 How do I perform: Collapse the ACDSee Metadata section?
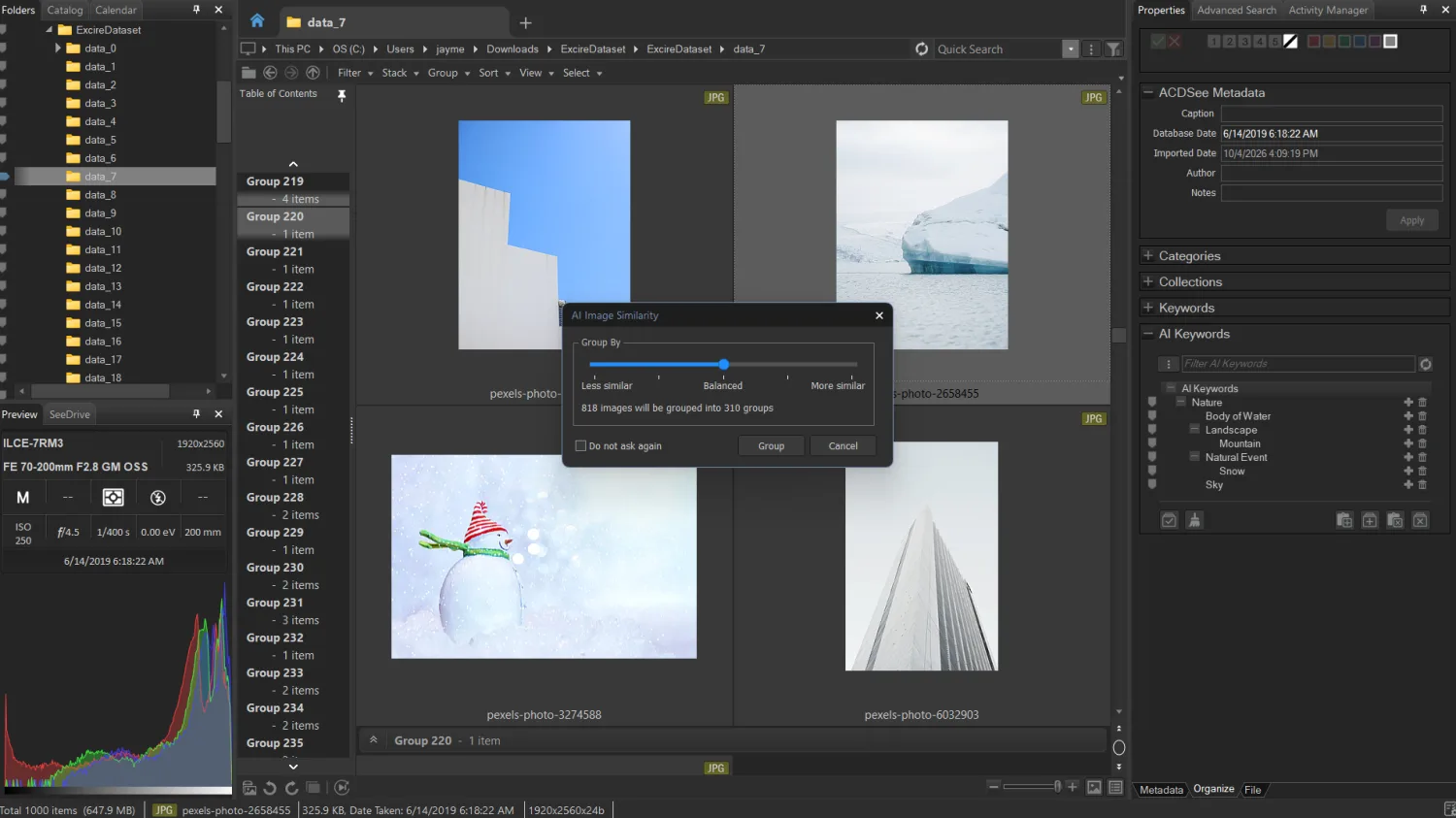[x=1148, y=93]
